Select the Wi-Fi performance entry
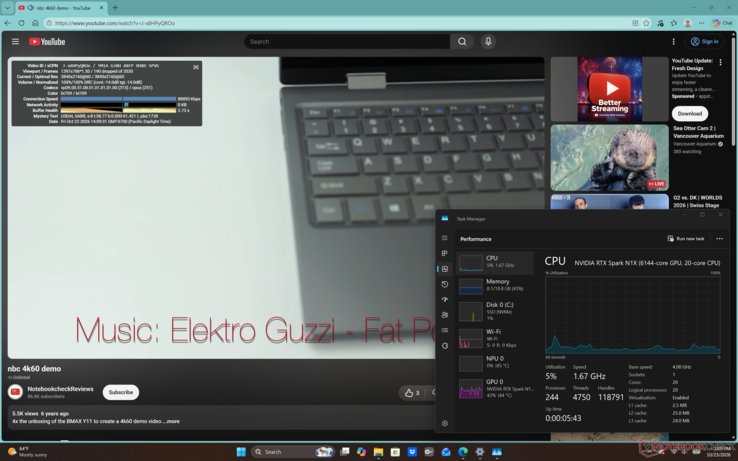The width and height of the screenshot is (738, 461). [x=495, y=338]
